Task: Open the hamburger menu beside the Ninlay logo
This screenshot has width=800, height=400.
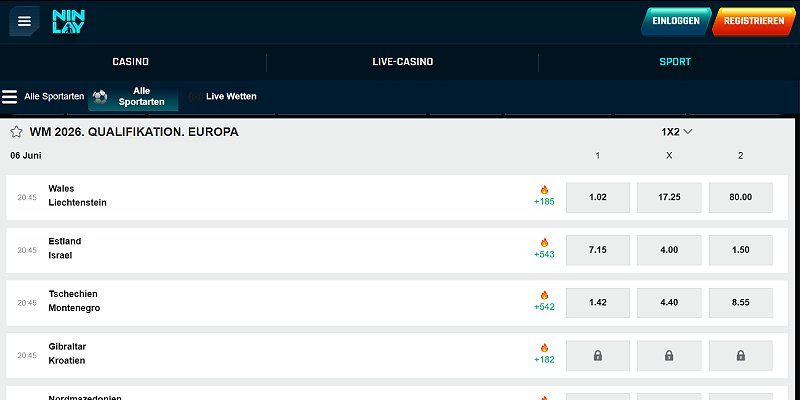Action: [x=24, y=21]
